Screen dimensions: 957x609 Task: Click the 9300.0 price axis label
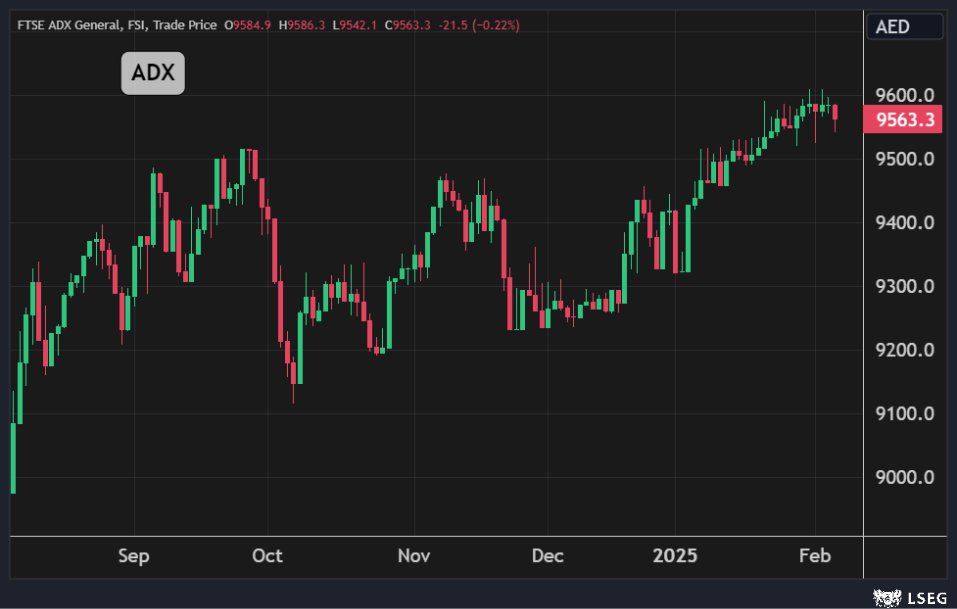(x=905, y=286)
